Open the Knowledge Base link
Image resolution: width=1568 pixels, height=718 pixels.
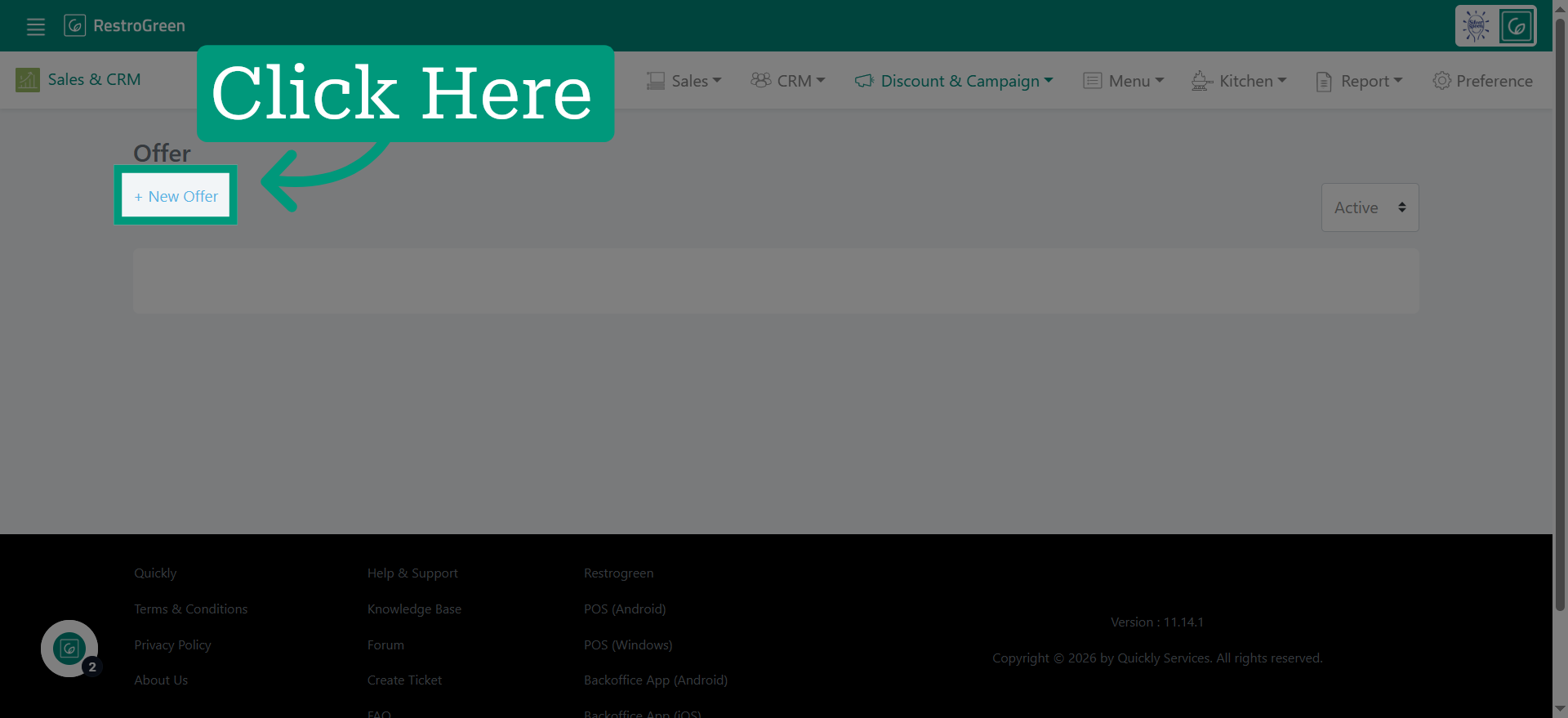click(414, 609)
